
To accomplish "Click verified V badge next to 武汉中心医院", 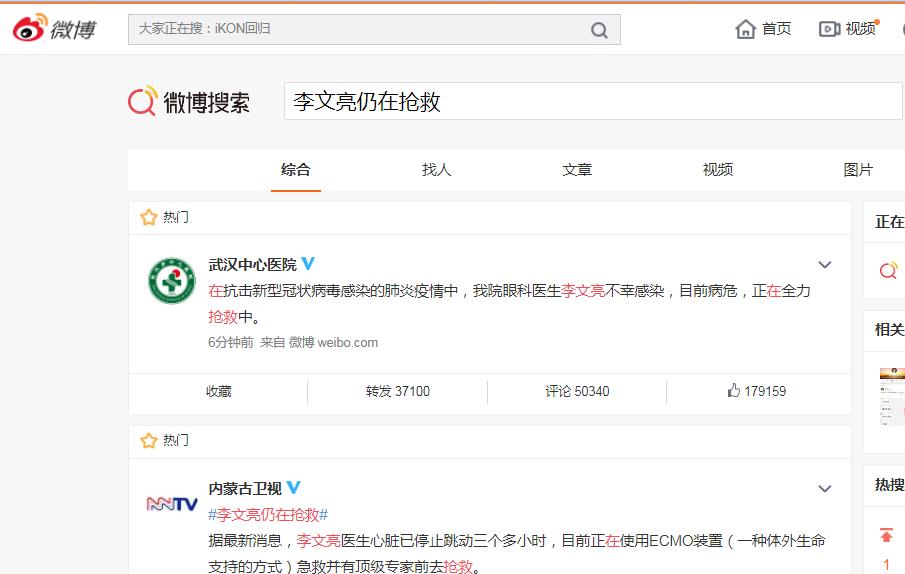I will click(308, 264).
